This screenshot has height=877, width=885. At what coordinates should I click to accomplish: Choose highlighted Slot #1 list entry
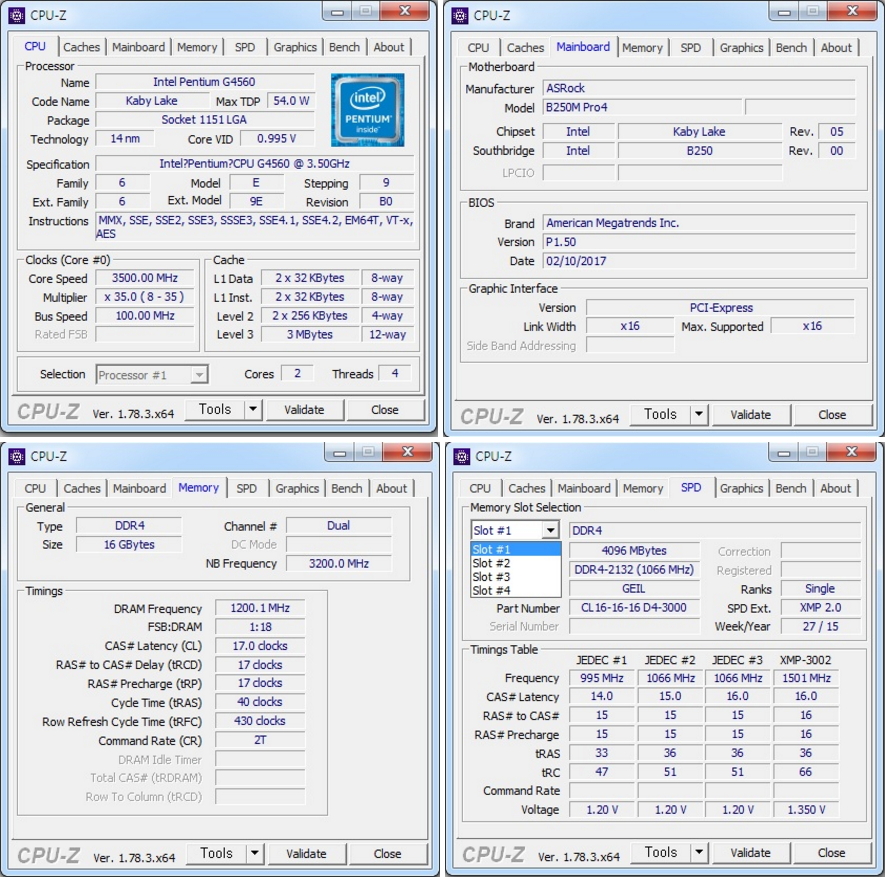click(516, 550)
